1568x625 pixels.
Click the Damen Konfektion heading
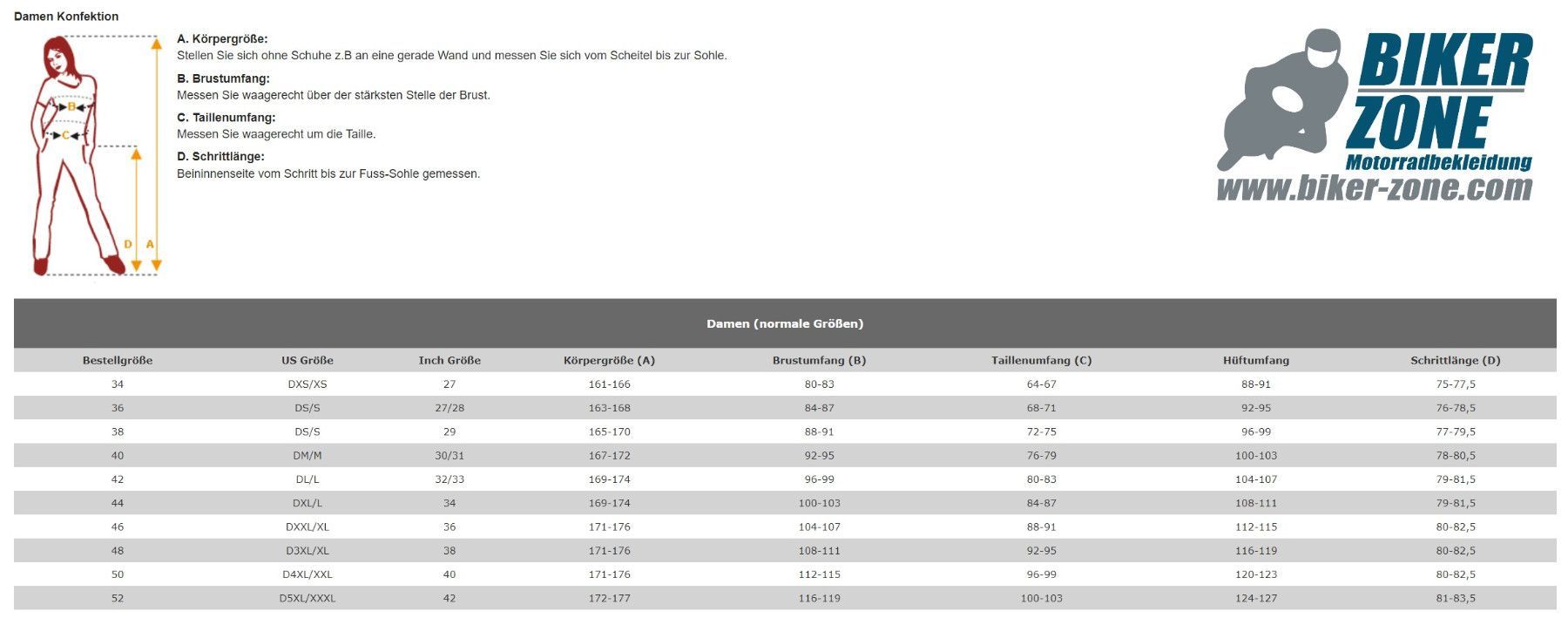click(x=66, y=17)
